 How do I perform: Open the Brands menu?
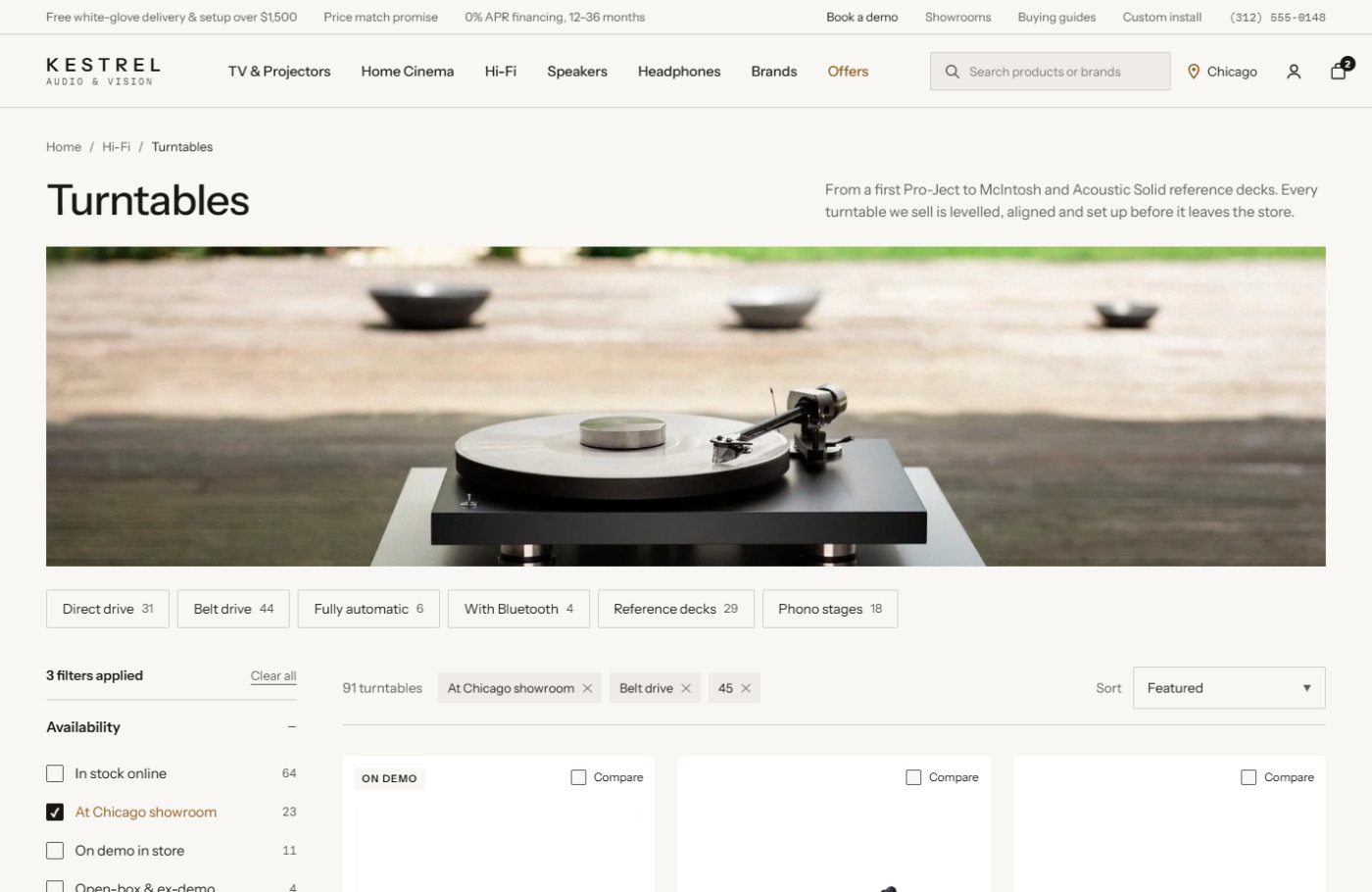coord(774,72)
